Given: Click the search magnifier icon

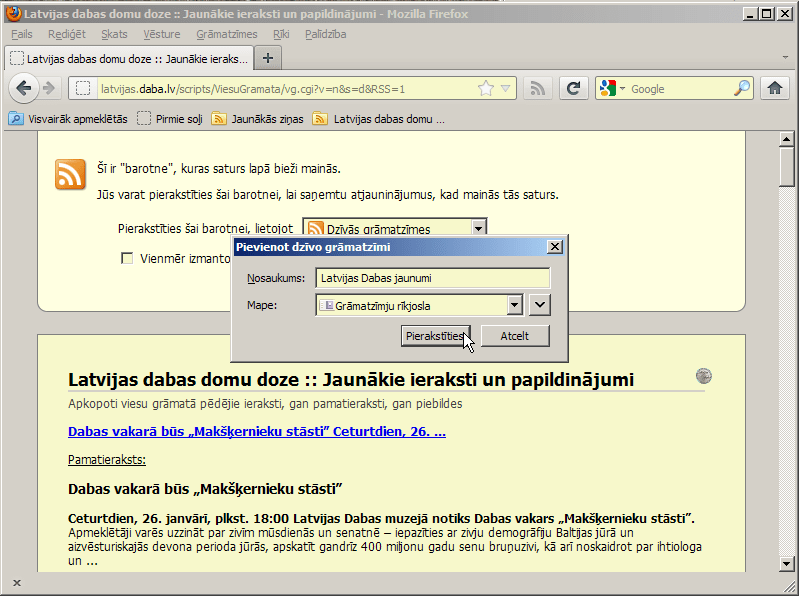Looking at the screenshot, I should click(742, 89).
